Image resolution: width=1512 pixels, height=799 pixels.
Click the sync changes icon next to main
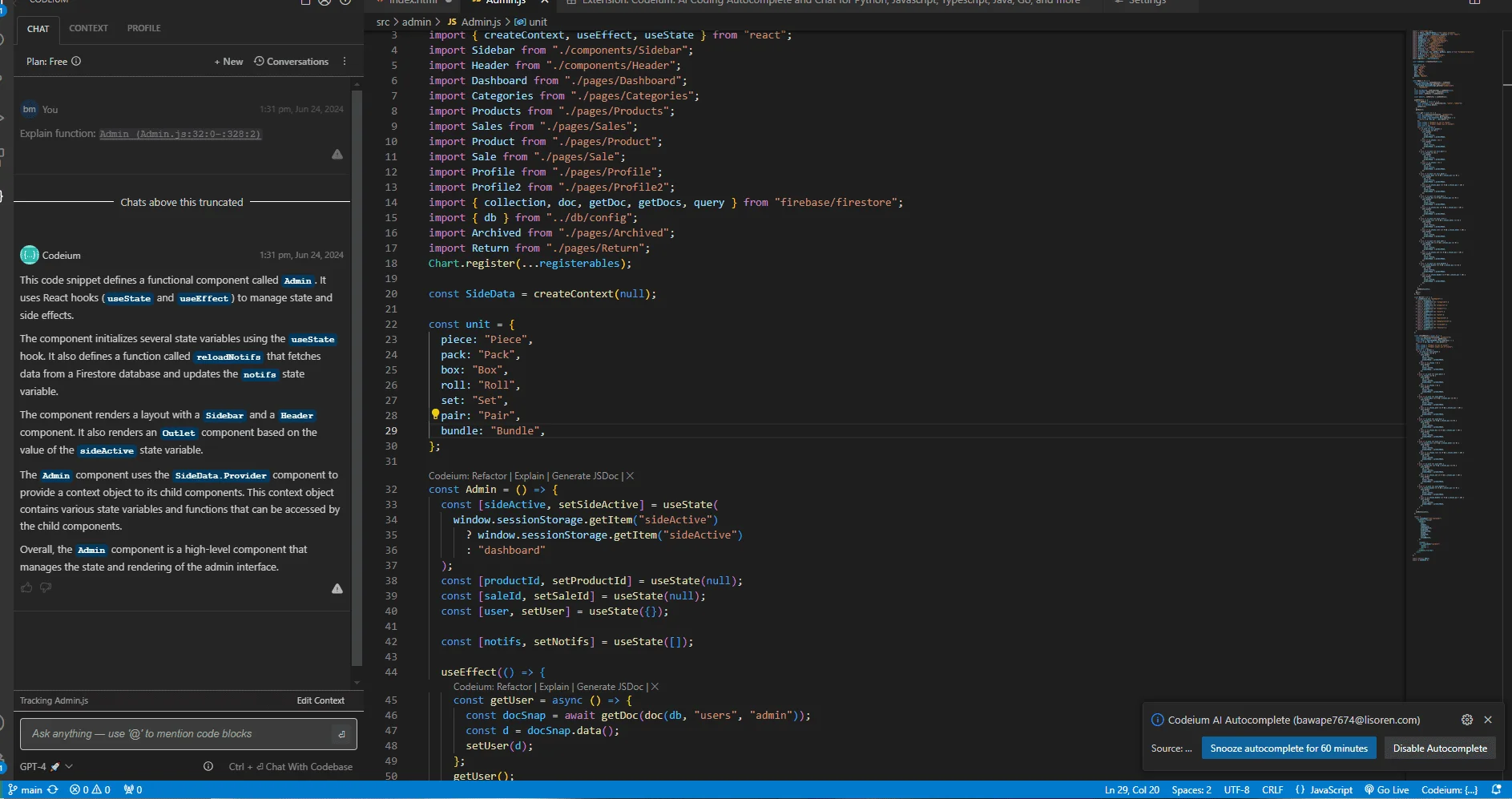tap(53, 789)
